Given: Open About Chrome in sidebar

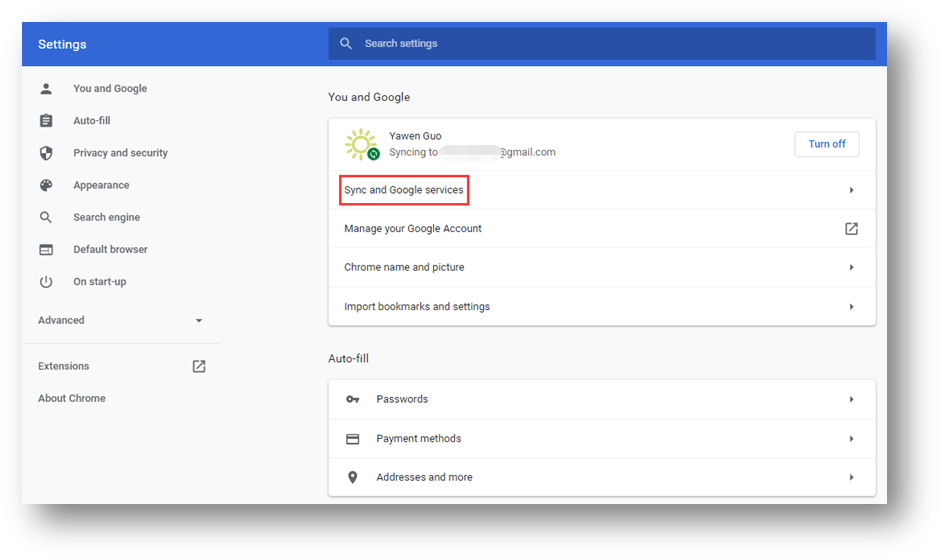Looking at the screenshot, I should 72,398.
